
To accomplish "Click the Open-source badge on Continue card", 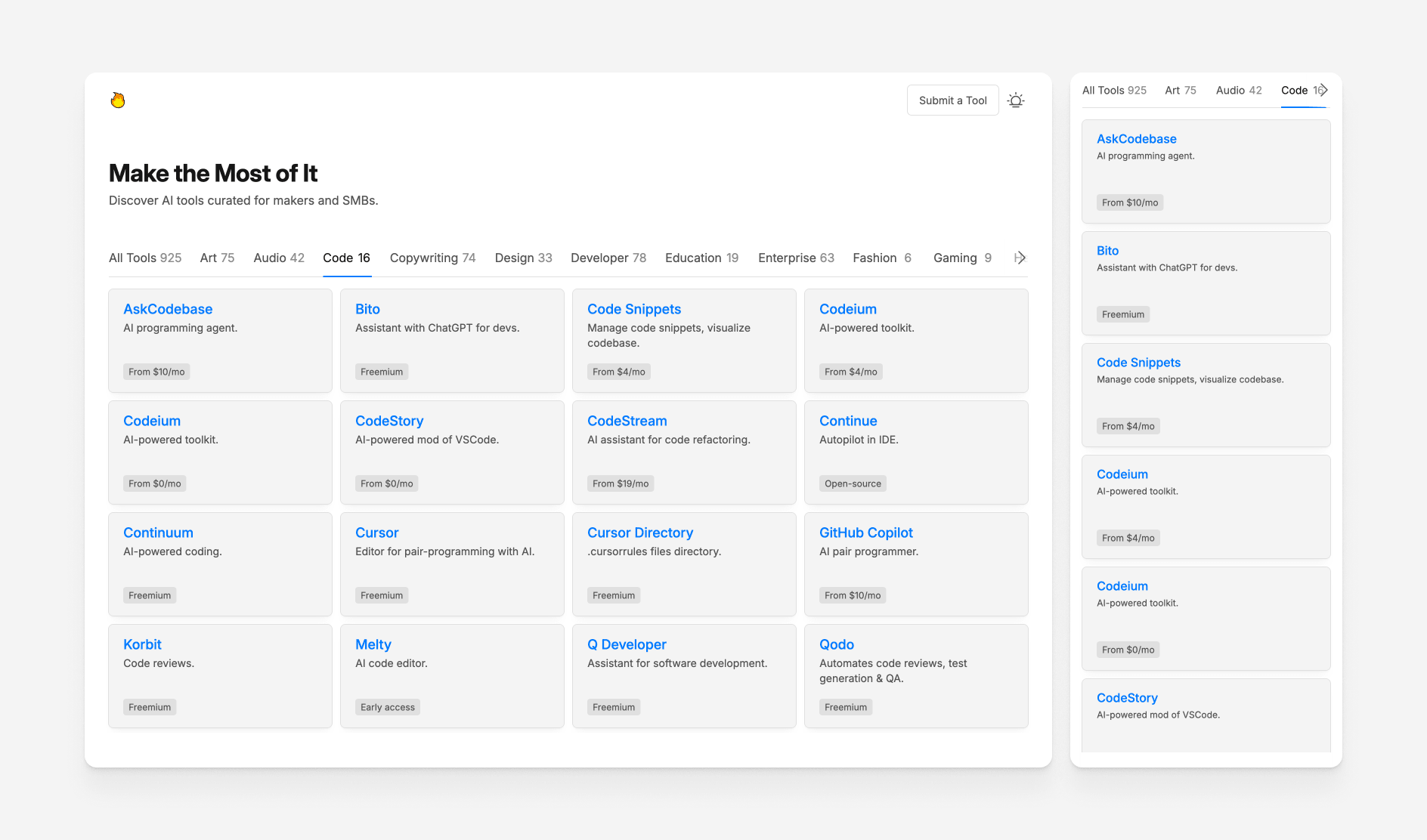I will [x=853, y=483].
